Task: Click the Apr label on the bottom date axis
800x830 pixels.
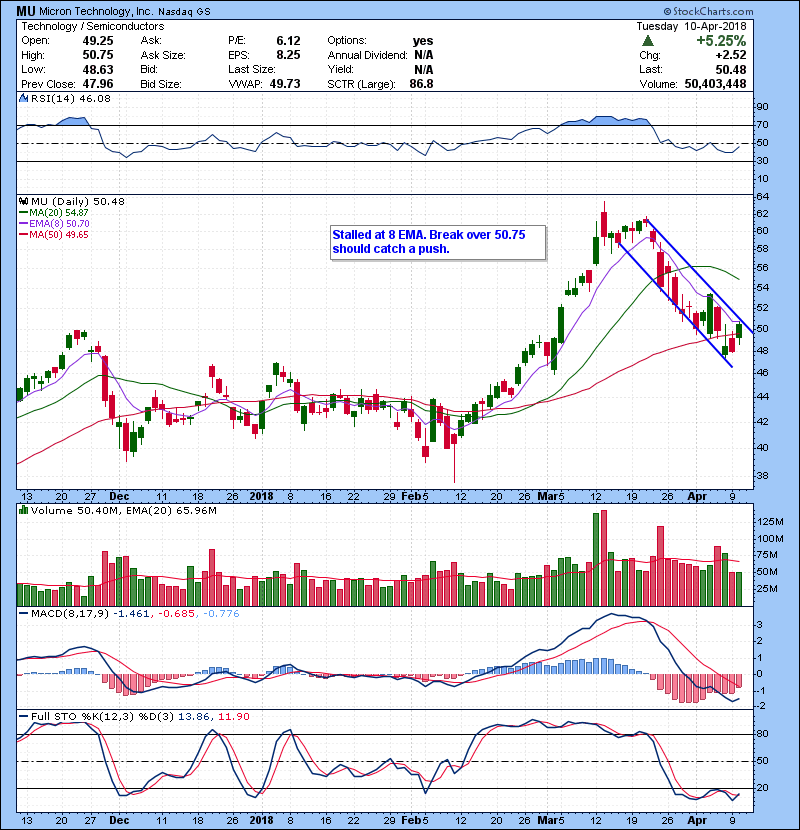Action: tap(697, 820)
